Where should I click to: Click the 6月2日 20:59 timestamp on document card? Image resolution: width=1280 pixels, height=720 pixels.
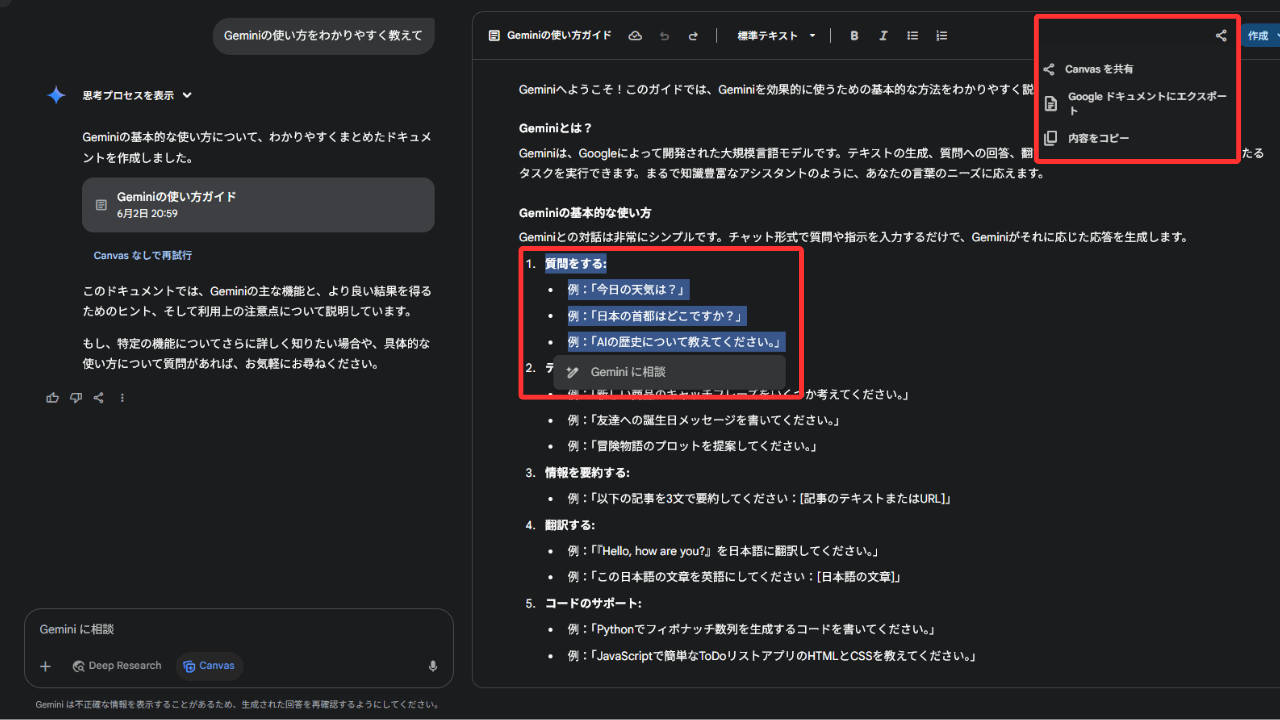[x=147, y=214]
